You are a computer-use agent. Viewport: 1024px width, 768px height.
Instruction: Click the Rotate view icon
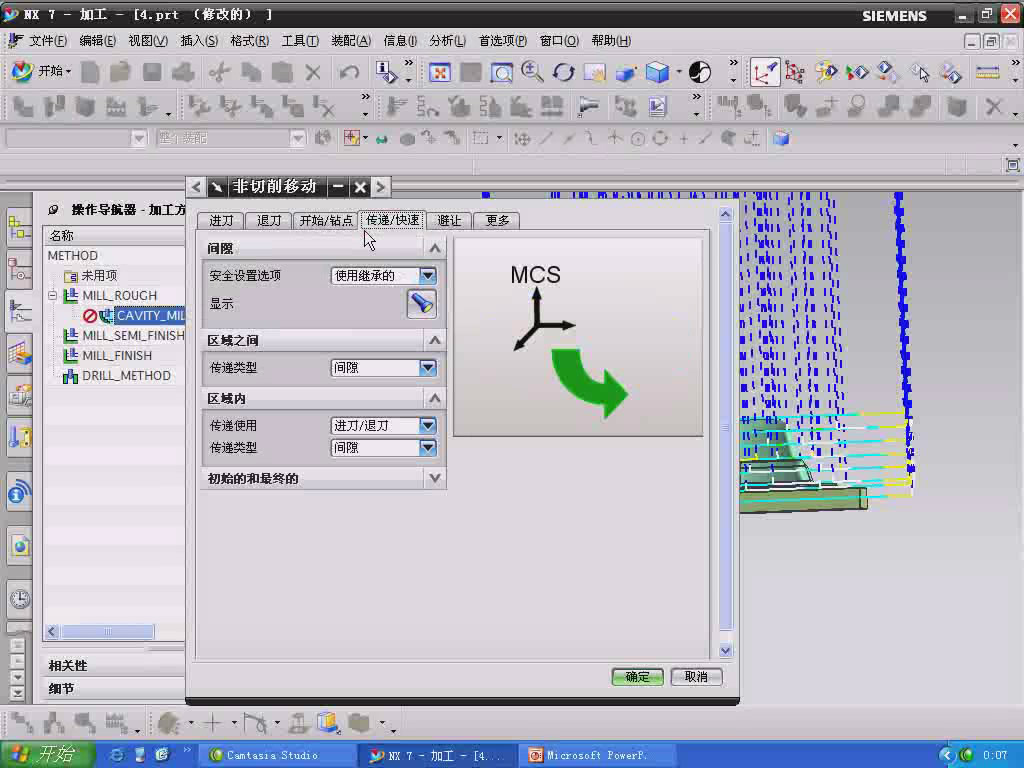(x=563, y=72)
